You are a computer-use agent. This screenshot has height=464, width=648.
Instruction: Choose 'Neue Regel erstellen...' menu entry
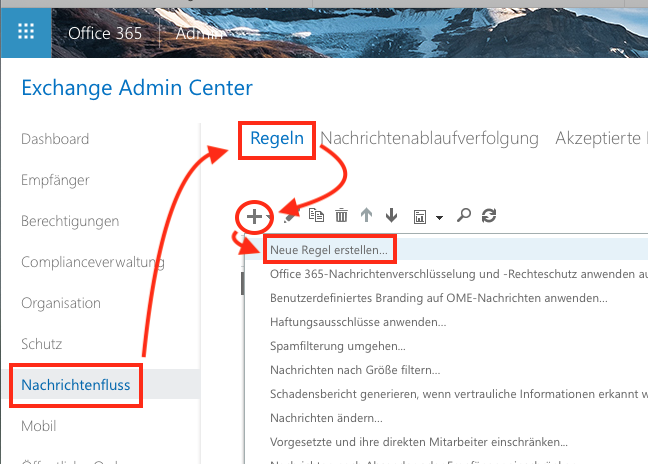pos(447,250)
